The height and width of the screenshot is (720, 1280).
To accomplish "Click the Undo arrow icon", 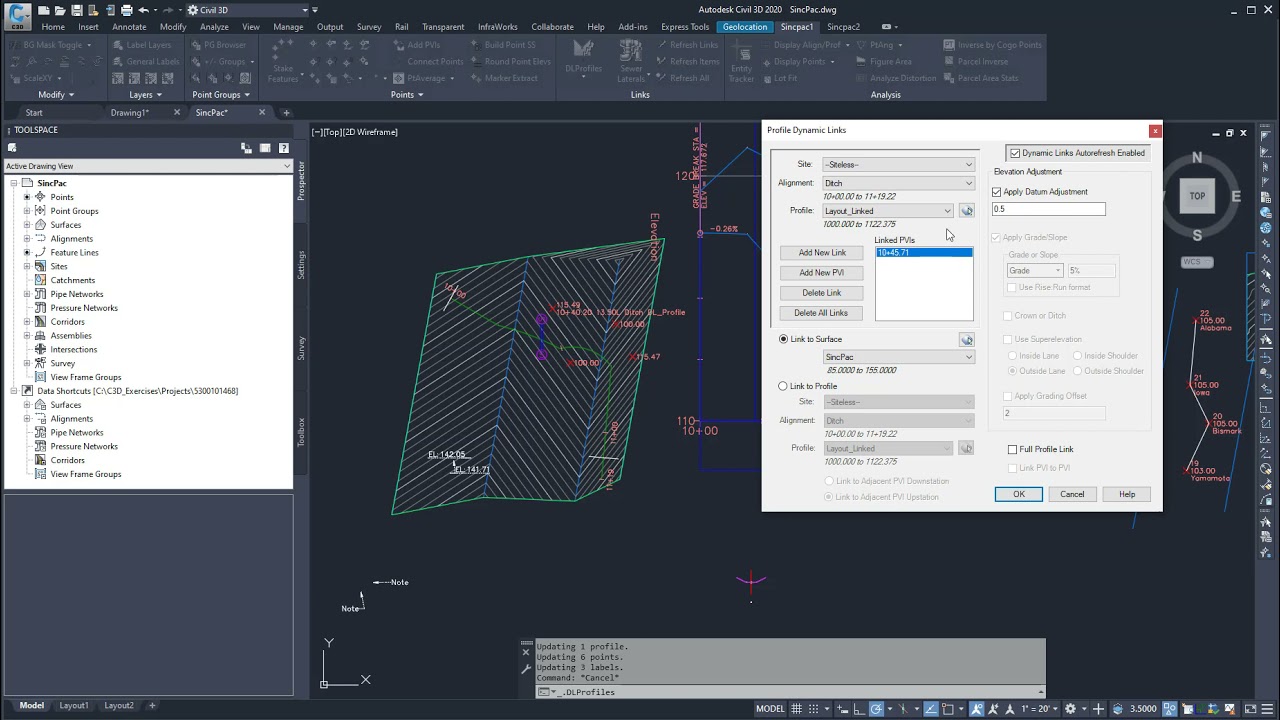I will 143,10.
